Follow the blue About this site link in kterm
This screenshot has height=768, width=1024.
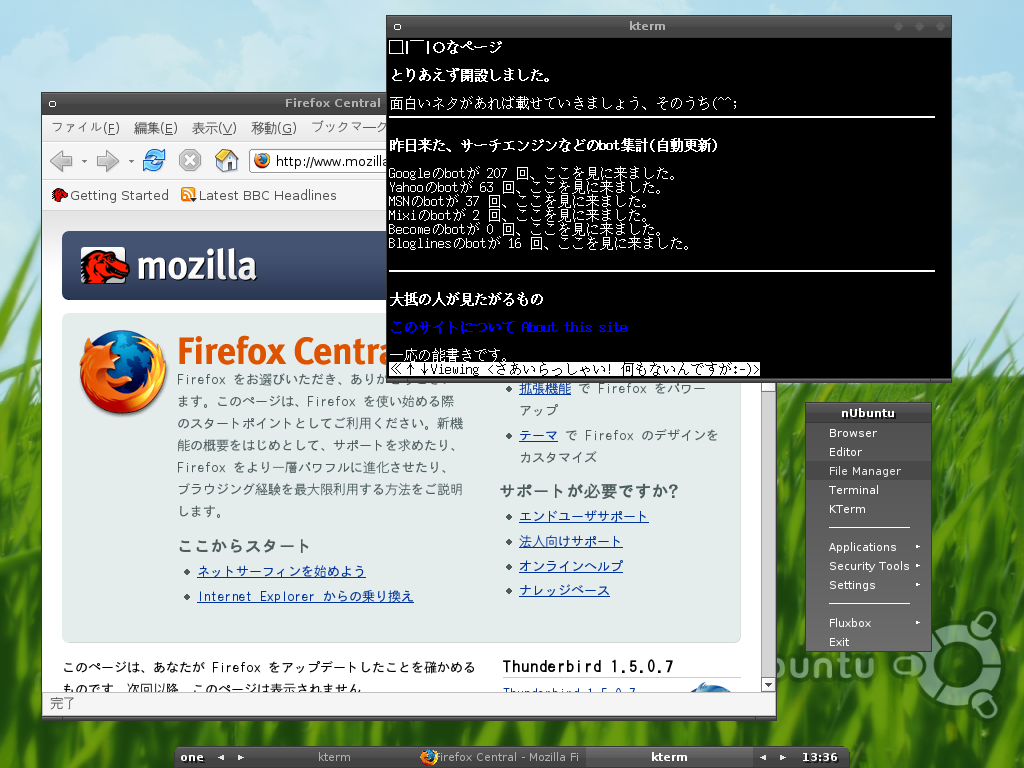coord(508,327)
